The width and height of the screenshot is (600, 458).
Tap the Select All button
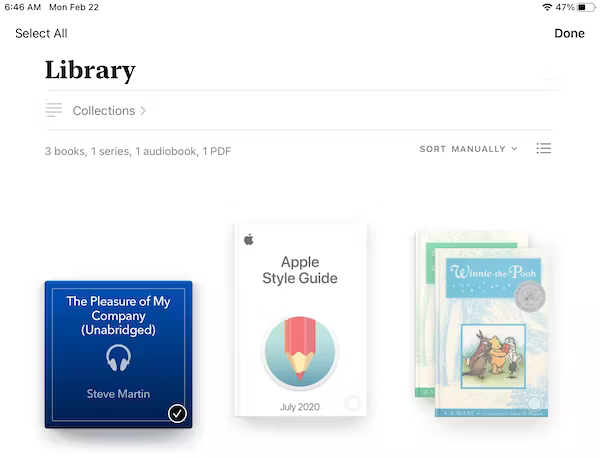click(x=41, y=33)
